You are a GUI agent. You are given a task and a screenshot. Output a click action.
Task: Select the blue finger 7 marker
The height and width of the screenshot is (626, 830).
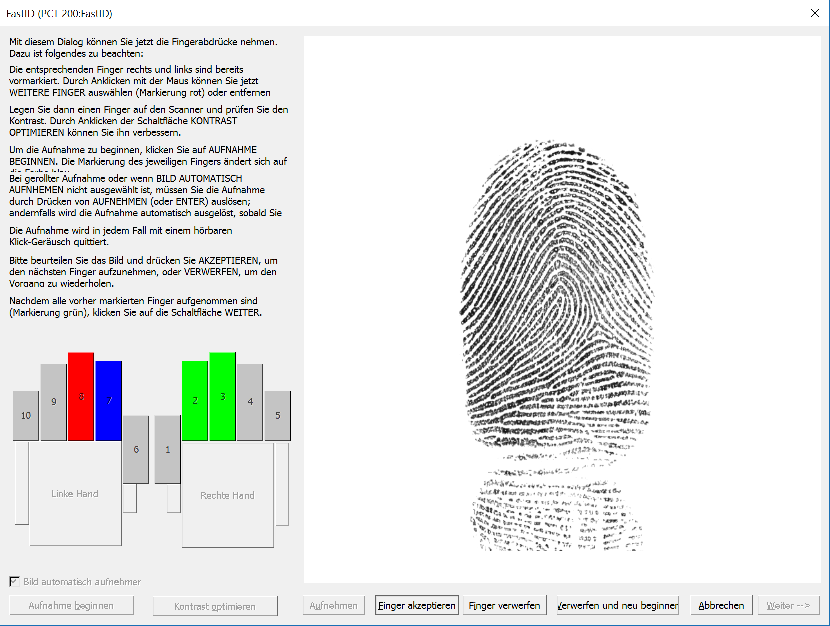point(109,400)
